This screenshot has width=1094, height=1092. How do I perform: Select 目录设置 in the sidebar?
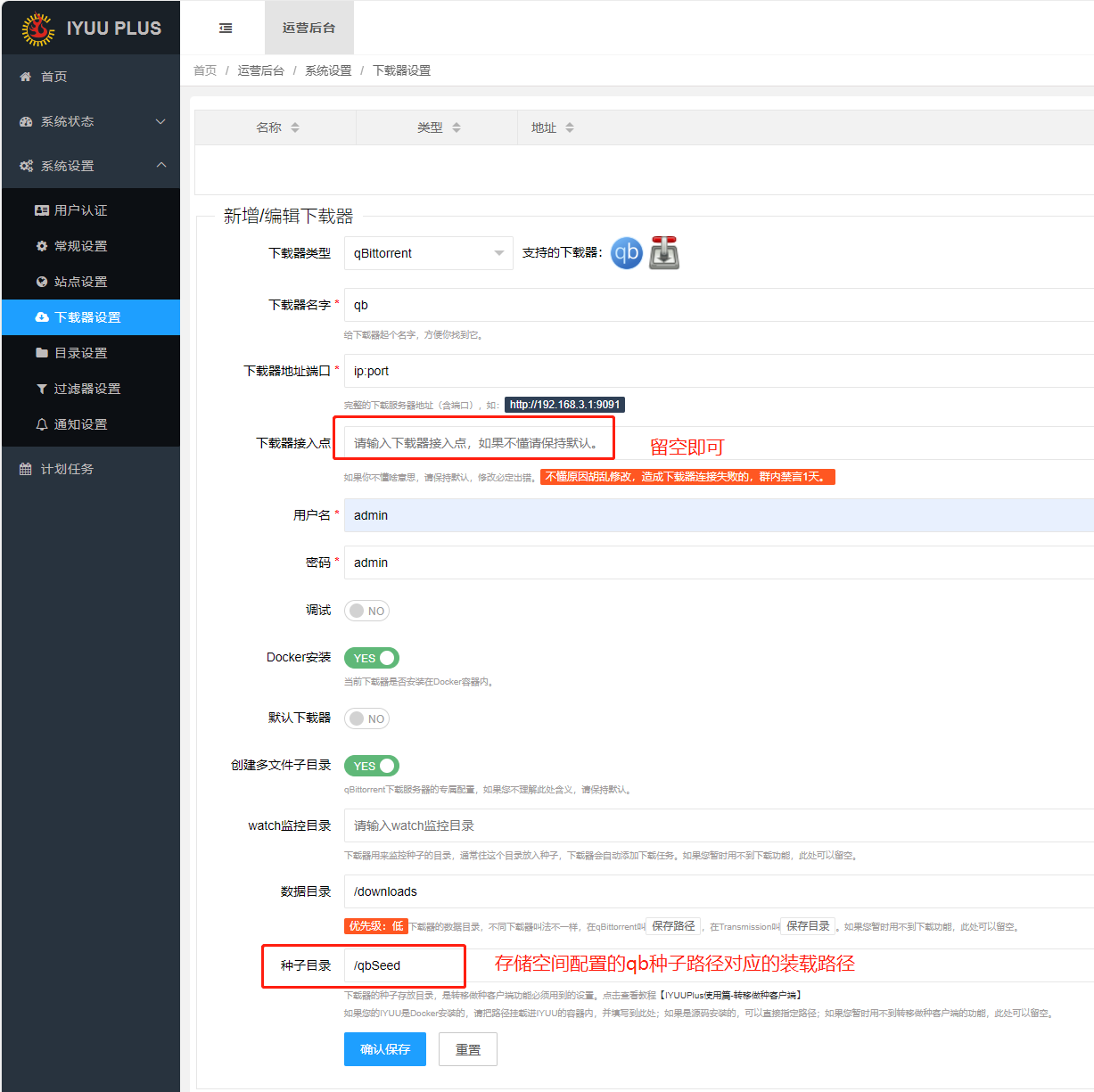[80, 353]
